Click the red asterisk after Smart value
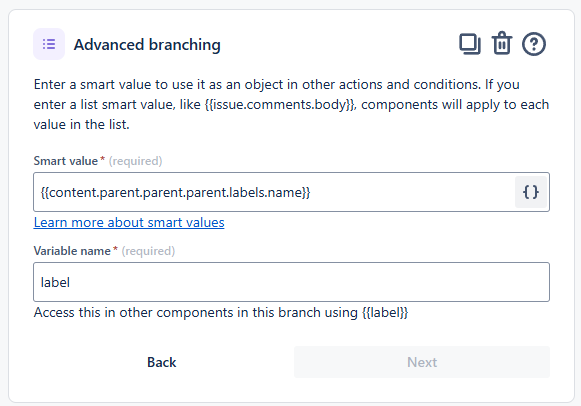 (103, 159)
